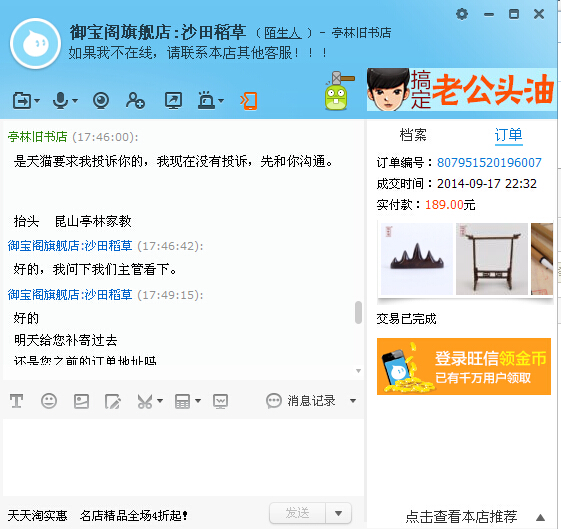
Task: Click sender name 亭林旧书店 at 17:46:00
Action: click(x=38, y=137)
